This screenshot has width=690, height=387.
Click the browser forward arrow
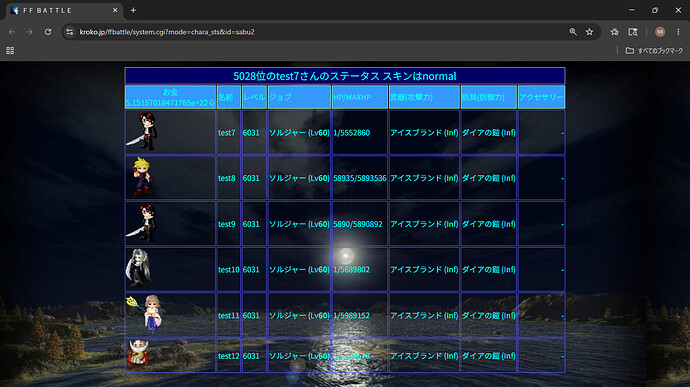click(29, 32)
